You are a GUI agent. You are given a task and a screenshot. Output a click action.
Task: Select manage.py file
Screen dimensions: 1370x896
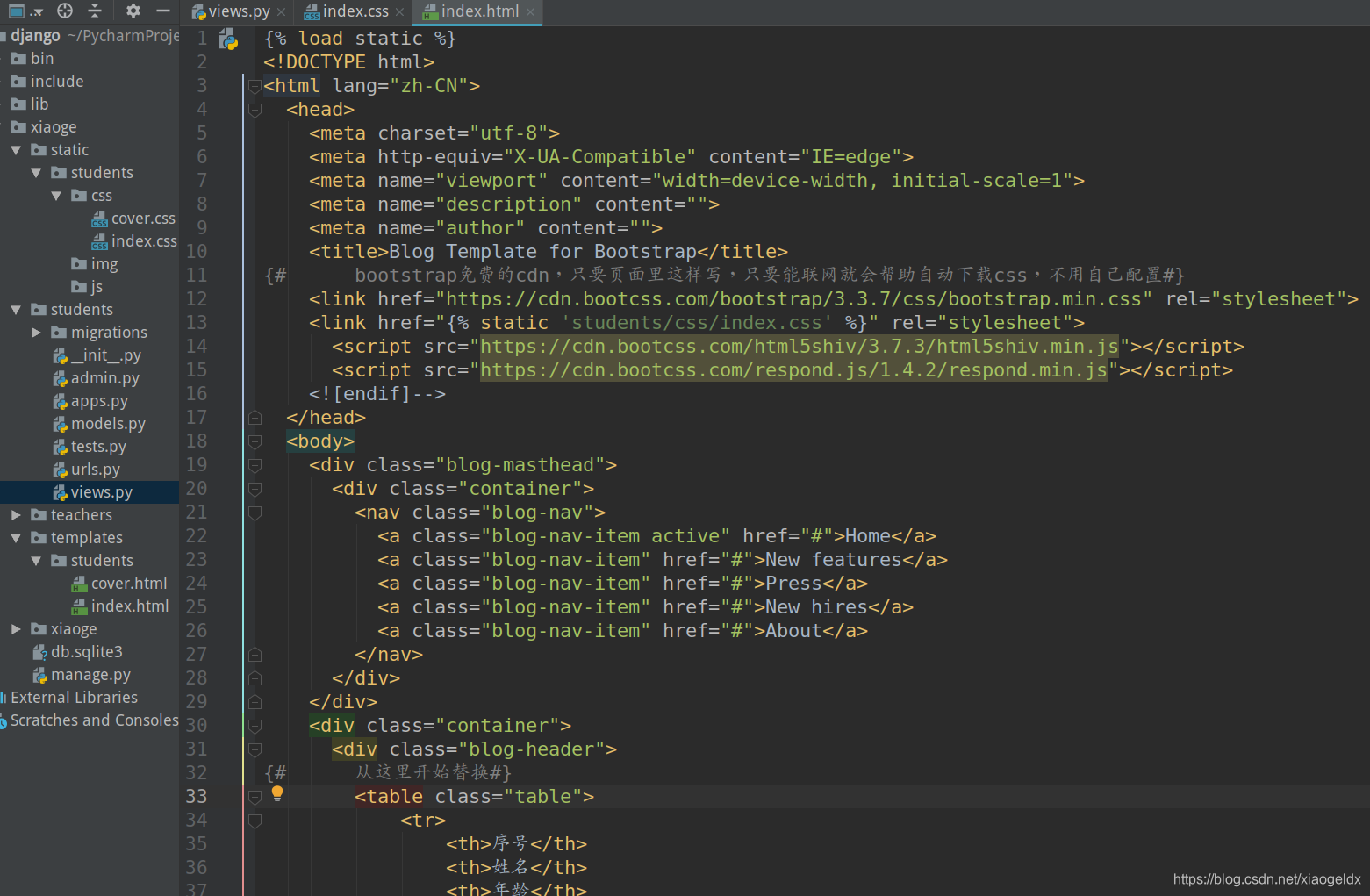pyautogui.click(x=82, y=675)
